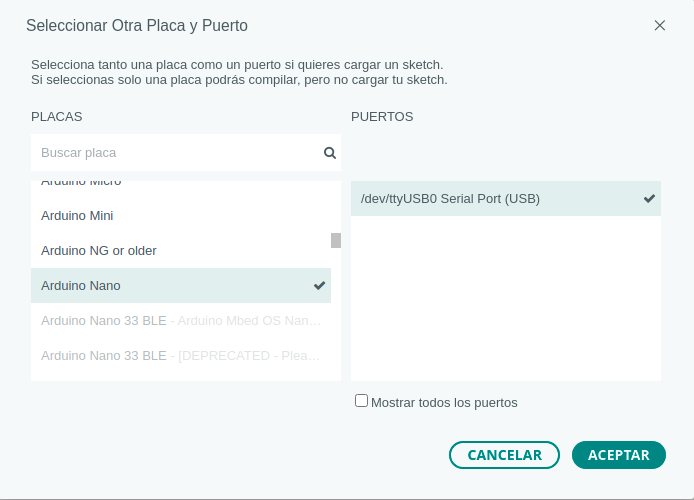Pick the deprecated Arduino Nano 33 BLE entry
The image size is (694, 500).
pos(181,355)
